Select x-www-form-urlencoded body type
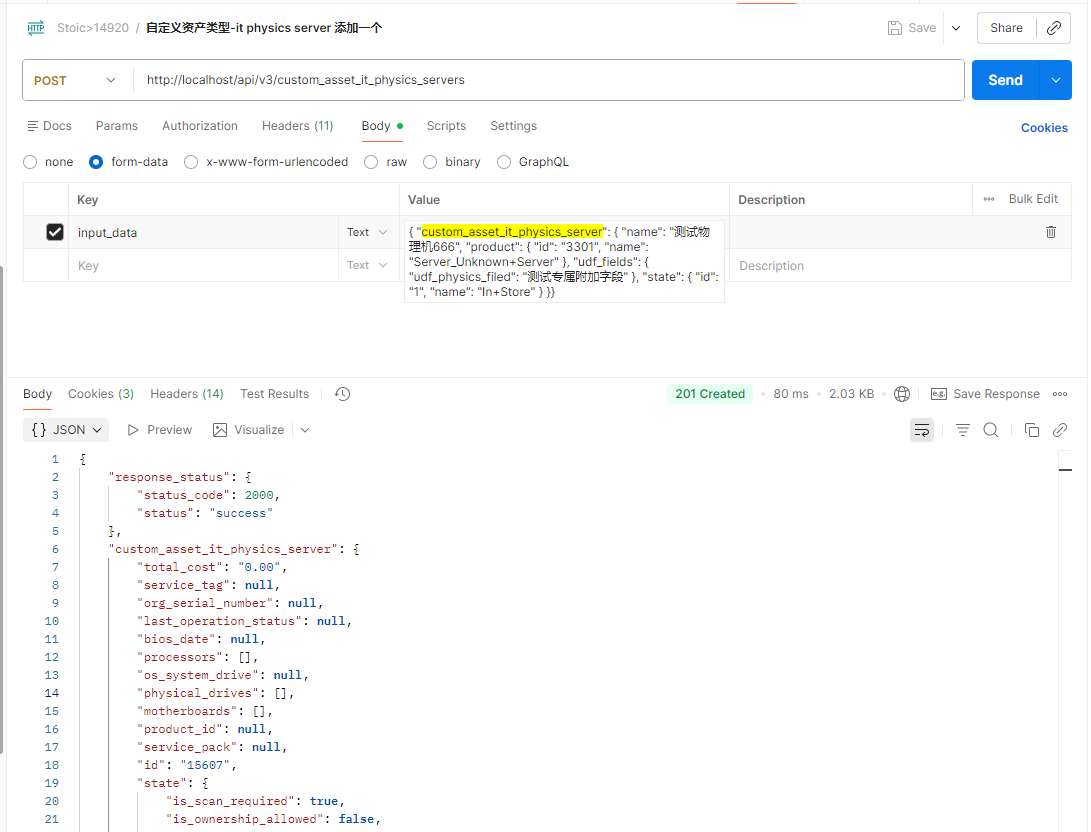Image resolution: width=1091 pixels, height=832 pixels. [x=191, y=162]
